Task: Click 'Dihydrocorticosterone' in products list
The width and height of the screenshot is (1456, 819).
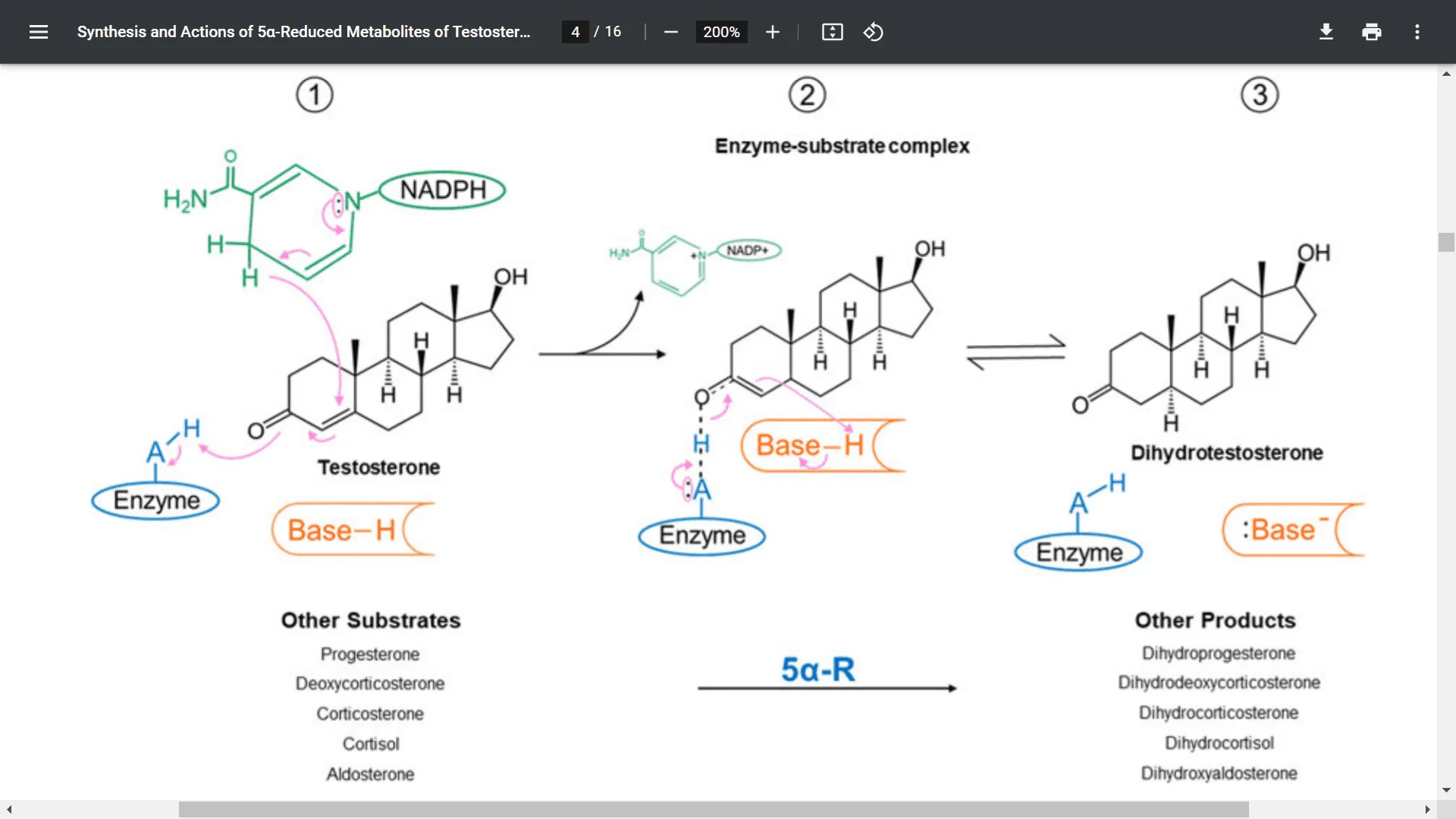Action: click(1219, 713)
